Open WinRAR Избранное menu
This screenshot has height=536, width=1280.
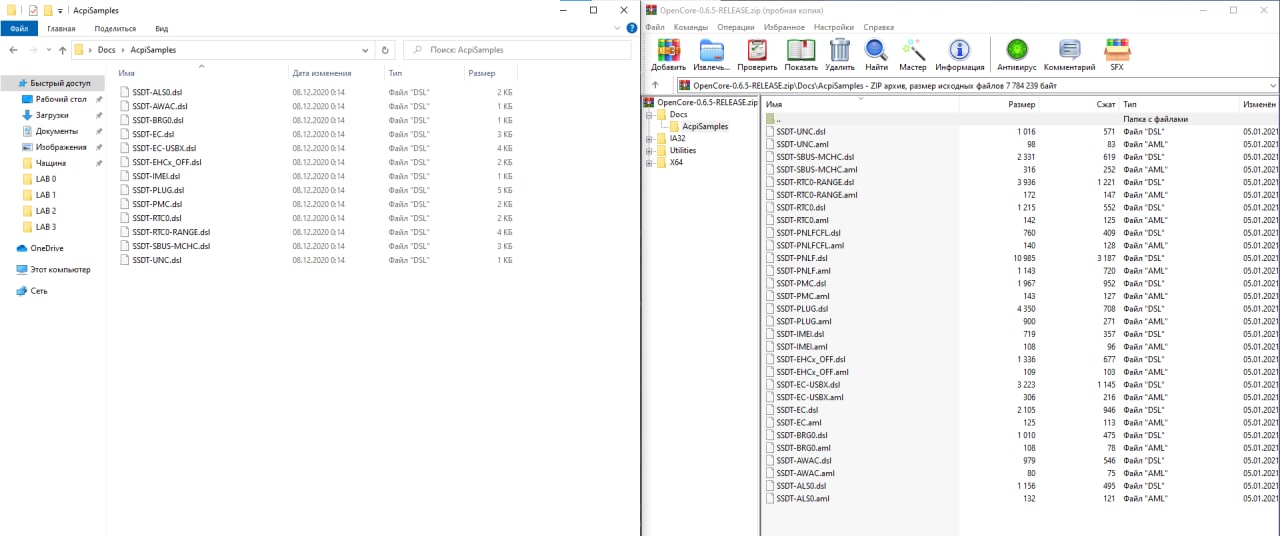(x=785, y=27)
